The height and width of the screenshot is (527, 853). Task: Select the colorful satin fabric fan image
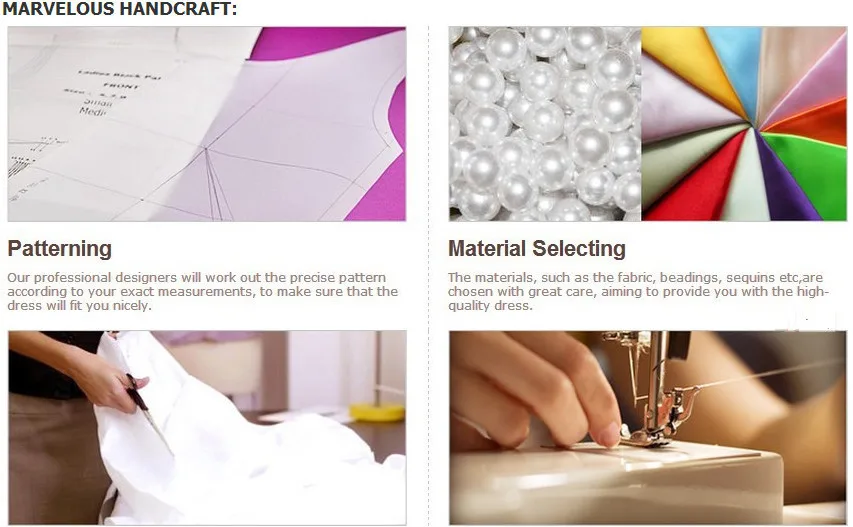pyautogui.click(x=744, y=124)
